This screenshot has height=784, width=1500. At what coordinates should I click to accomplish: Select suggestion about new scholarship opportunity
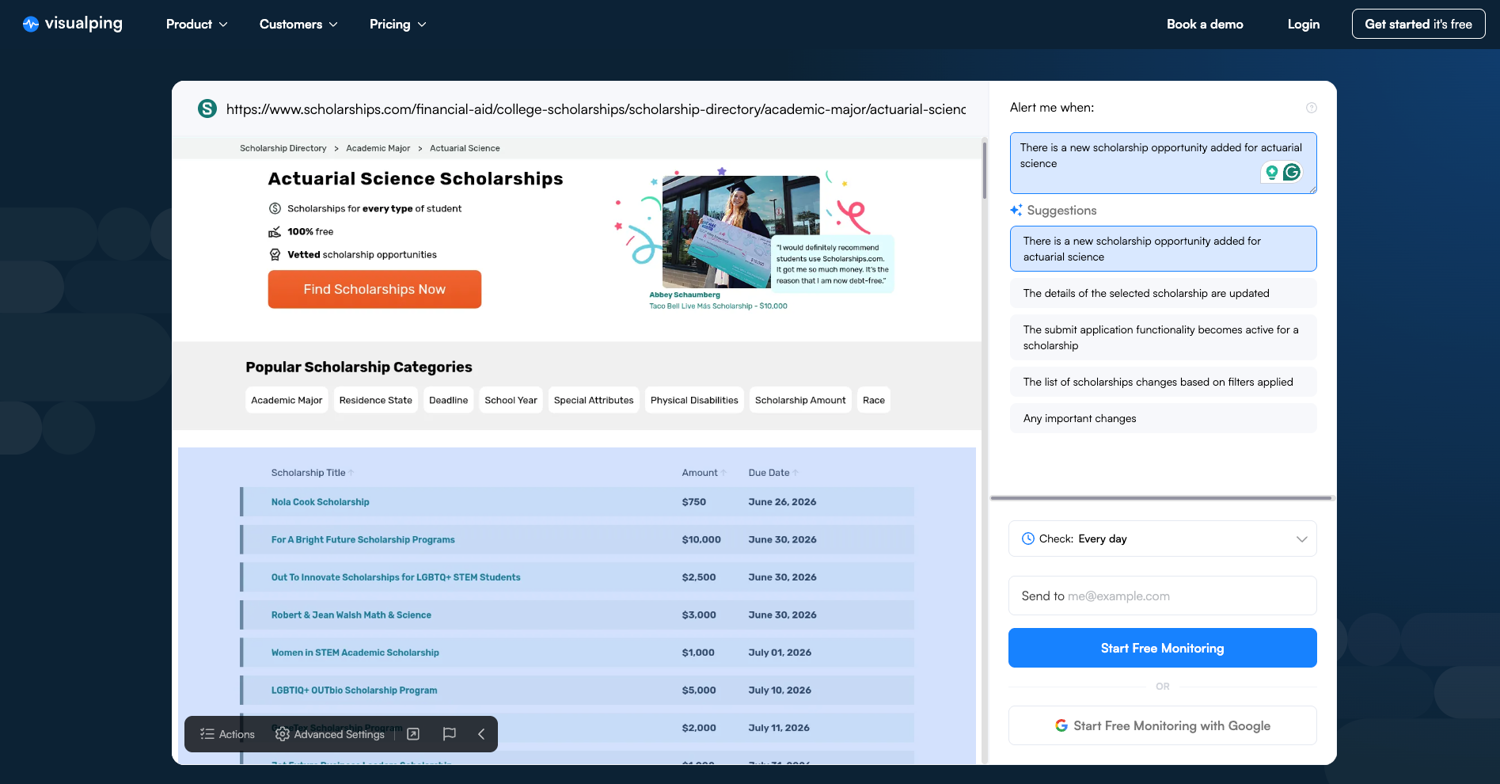(1163, 249)
